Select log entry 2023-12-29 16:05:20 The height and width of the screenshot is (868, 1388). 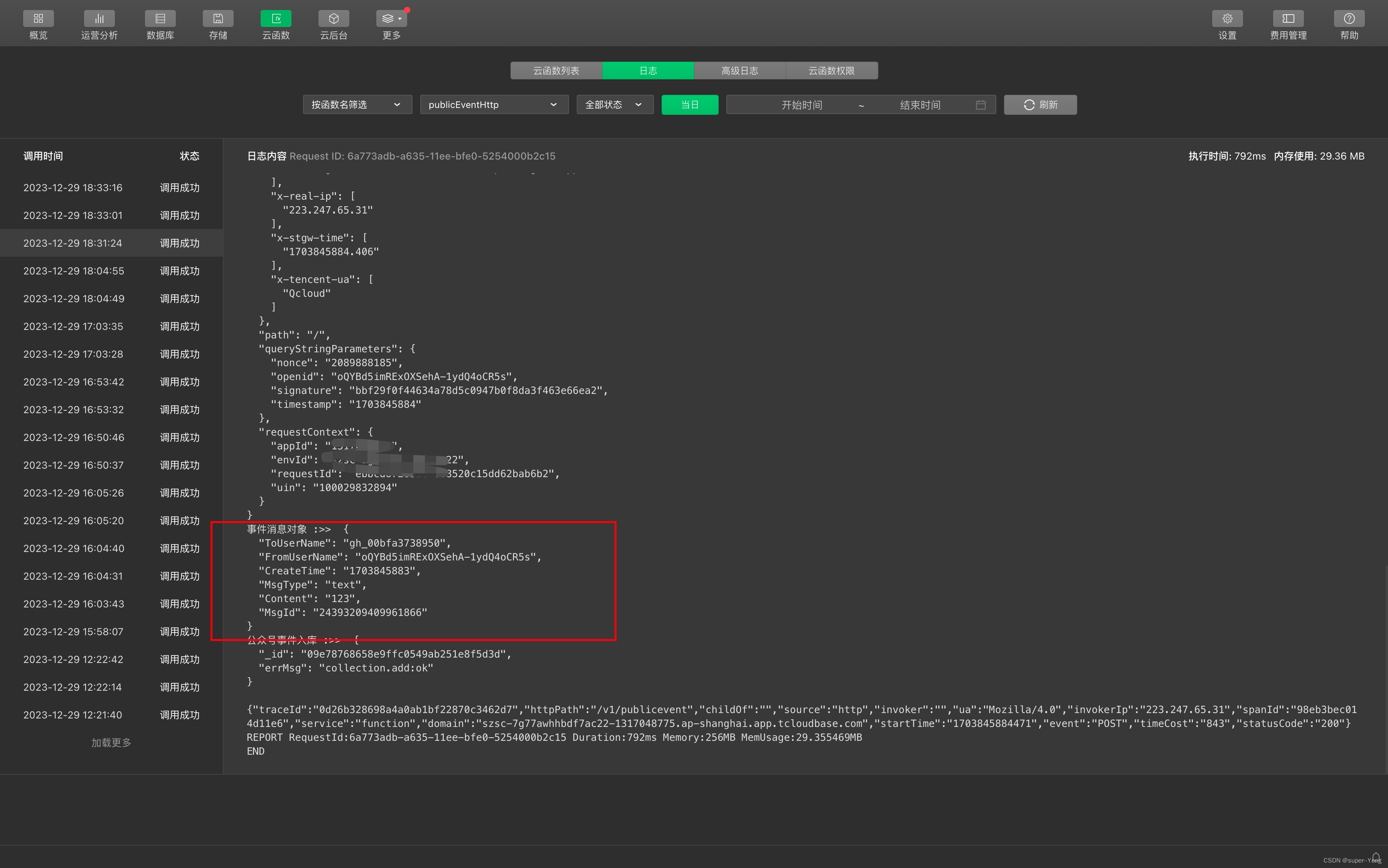point(111,521)
